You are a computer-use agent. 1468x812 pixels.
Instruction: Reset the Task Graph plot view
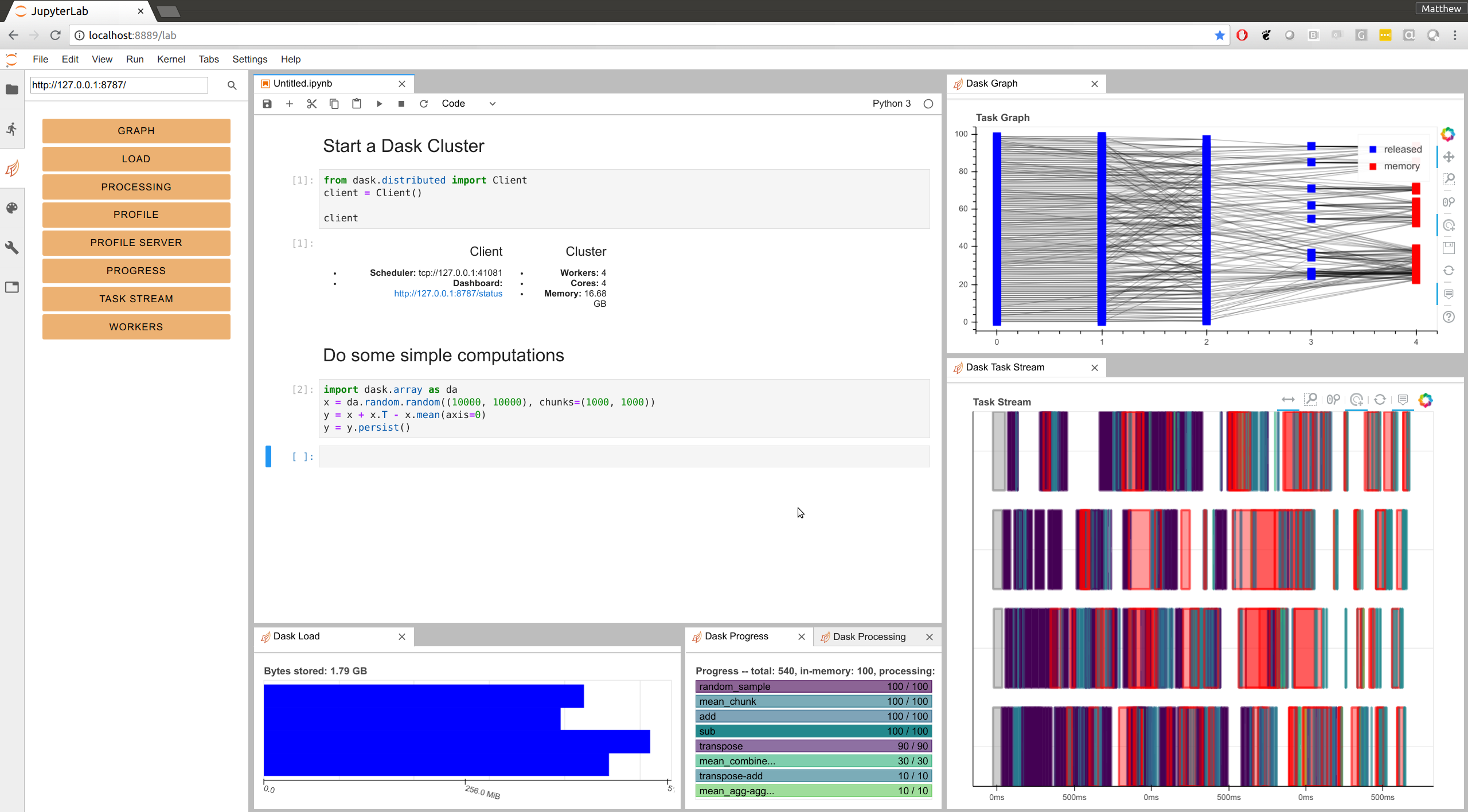(x=1449, y=271)
